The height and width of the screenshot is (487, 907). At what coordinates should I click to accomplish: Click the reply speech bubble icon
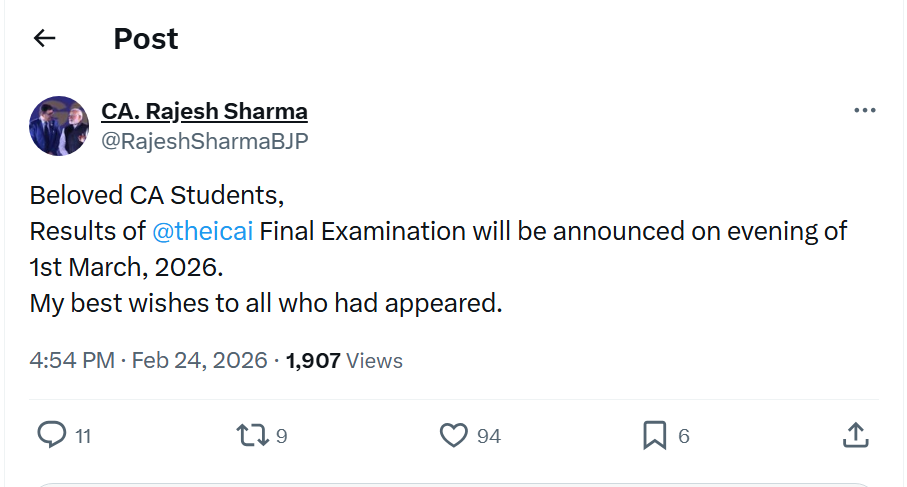tap(51, 435)
